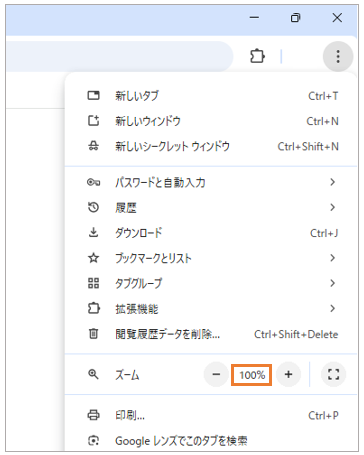364x455 pixels.
Task: Click the download arrow icon beside ダウンロード
Action: [93, 232]
